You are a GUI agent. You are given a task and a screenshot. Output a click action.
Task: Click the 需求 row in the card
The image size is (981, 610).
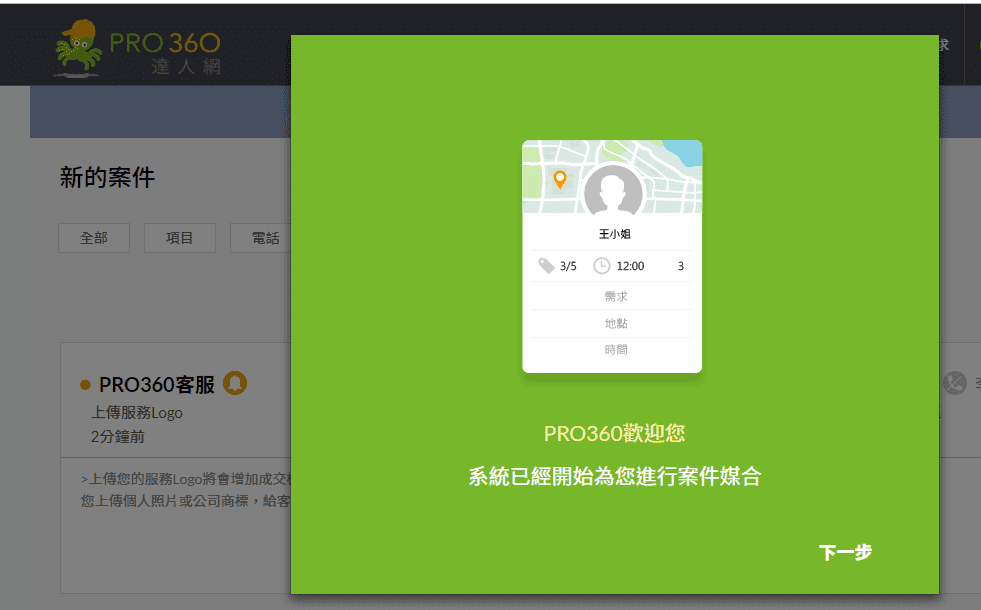[x=612, y=296]
